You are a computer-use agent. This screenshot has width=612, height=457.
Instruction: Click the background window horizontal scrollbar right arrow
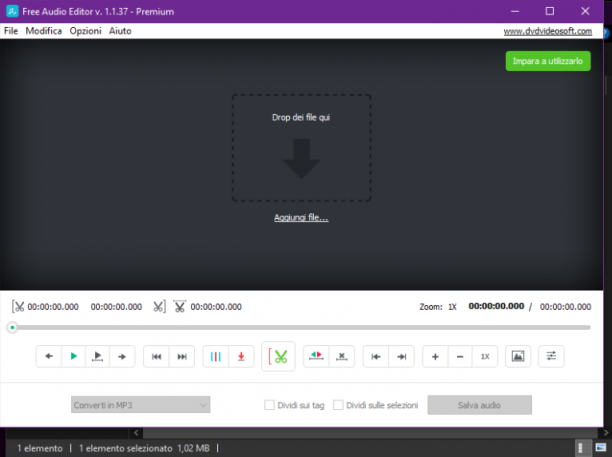coord(606,432)
